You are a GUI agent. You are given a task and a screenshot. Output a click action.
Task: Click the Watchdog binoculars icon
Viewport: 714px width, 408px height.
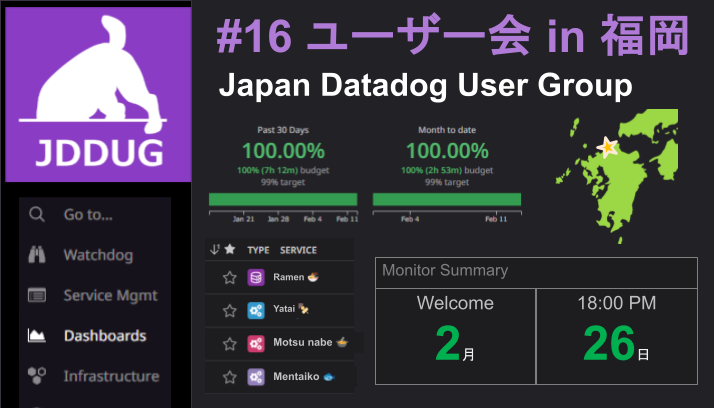[x=37, y=255]
